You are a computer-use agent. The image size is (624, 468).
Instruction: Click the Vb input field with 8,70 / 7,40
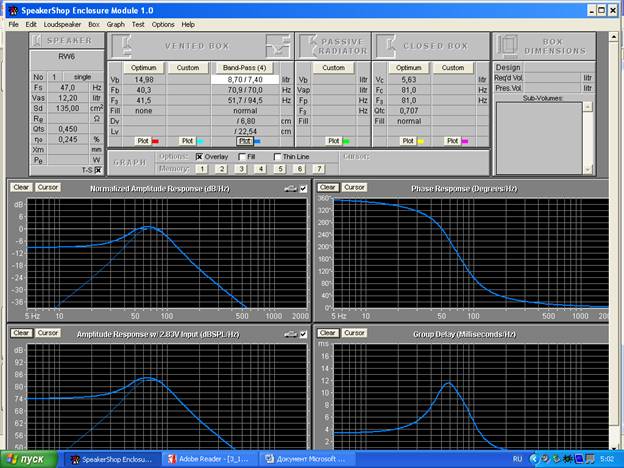coord(244,79)
